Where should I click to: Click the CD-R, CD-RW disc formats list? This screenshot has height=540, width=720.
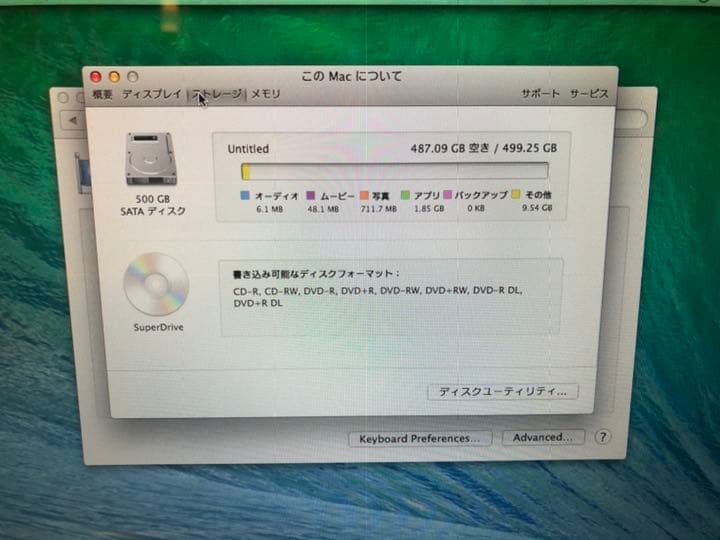[x=377, y=297]
